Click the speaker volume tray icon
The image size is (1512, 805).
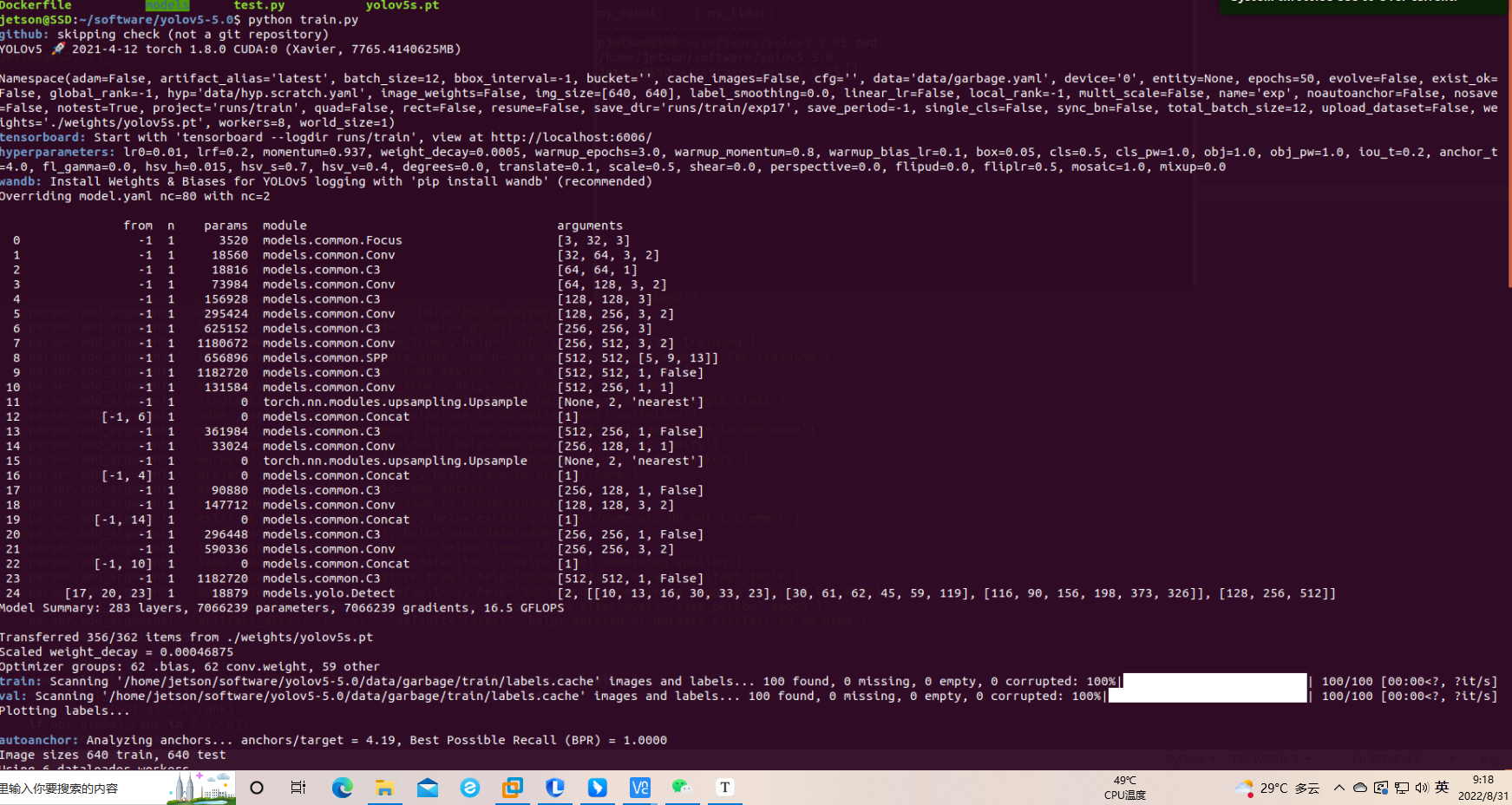[x=1421, y=788]
